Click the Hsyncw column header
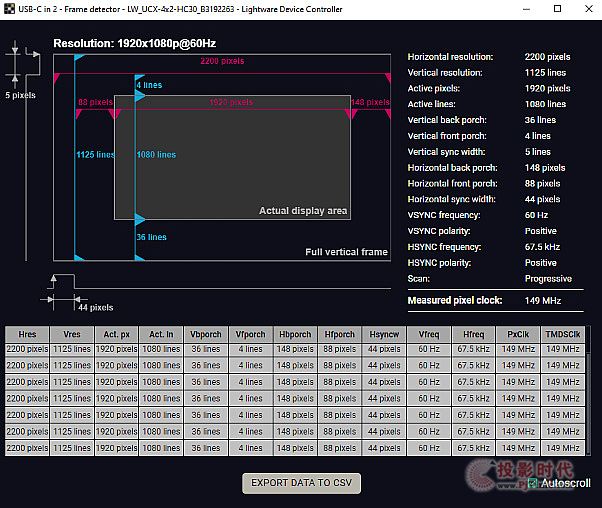The image size is (602, 508). coord(384,334)
